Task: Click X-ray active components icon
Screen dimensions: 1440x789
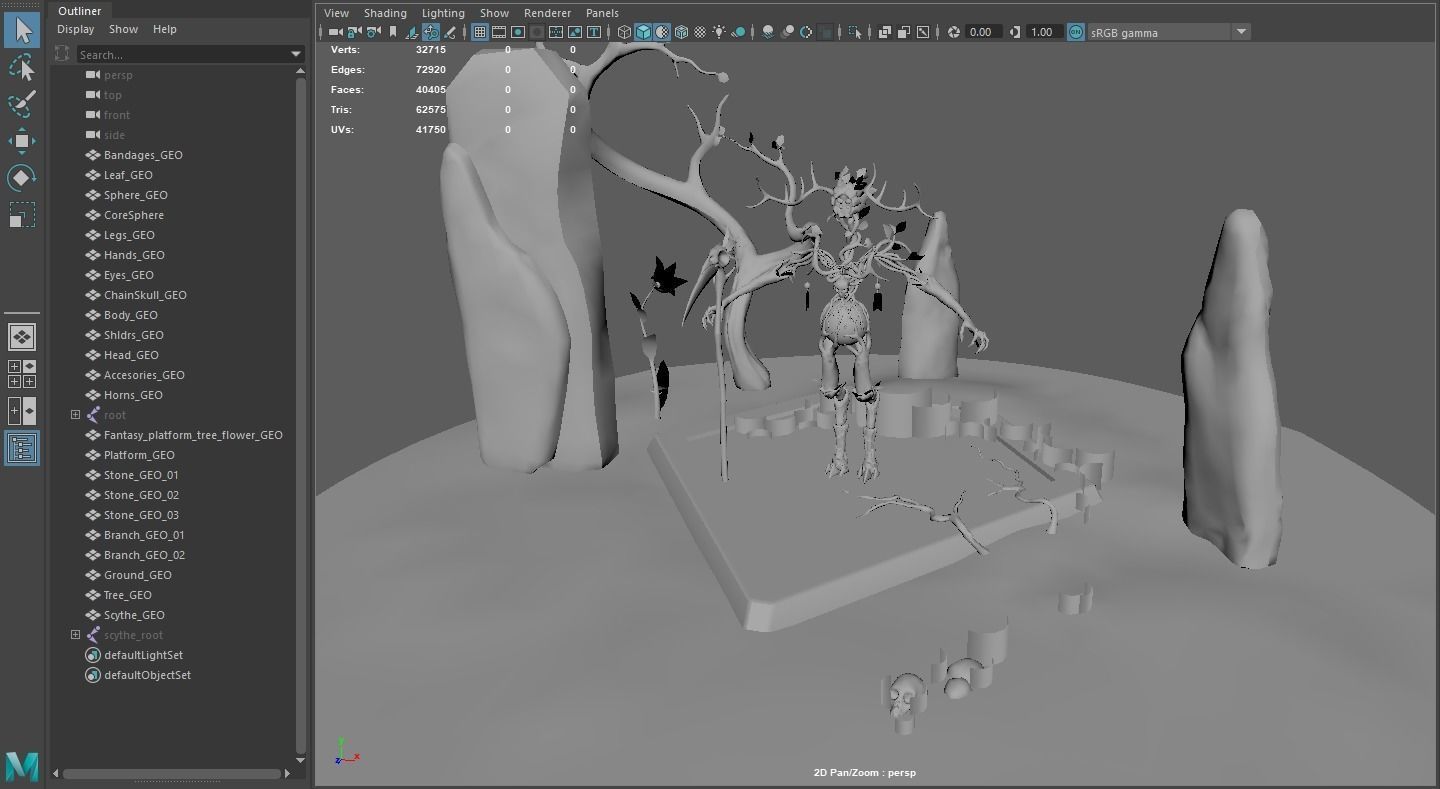Action: pyautogui.click(x=903, y=32)
